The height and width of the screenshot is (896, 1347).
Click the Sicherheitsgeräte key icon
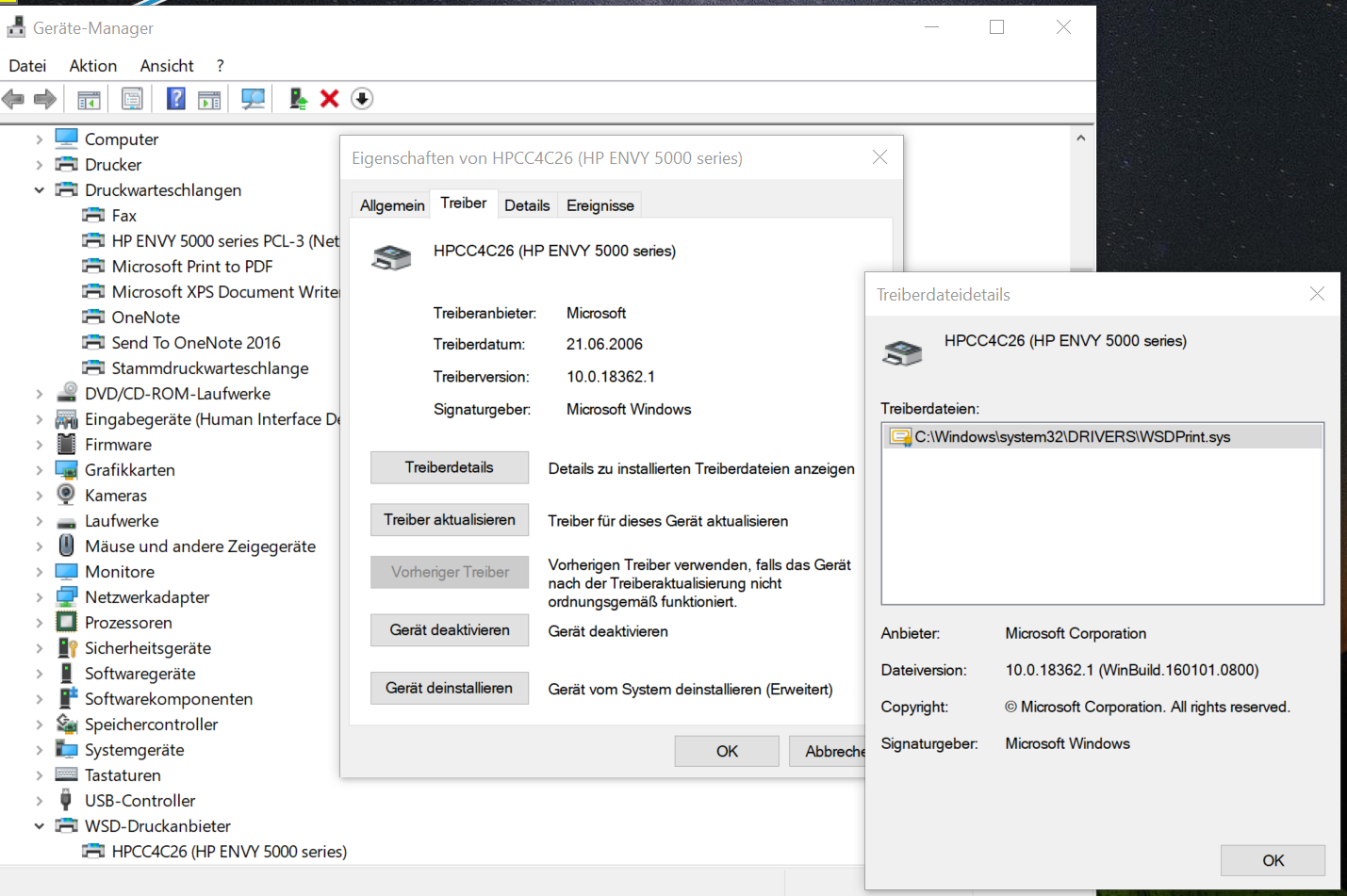67,647
